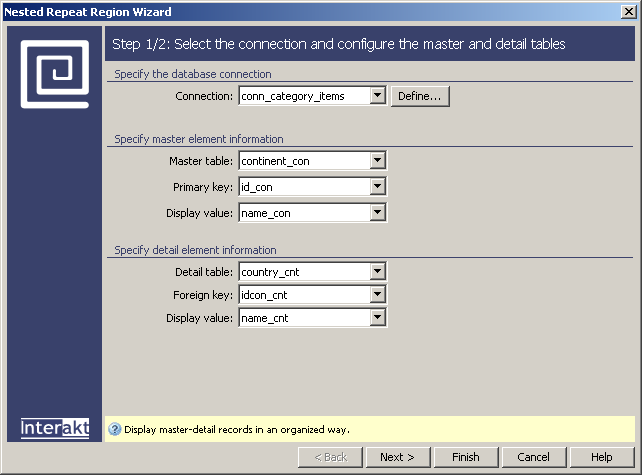
Task: Open Help for the wizard
Action: pos(601,457)
